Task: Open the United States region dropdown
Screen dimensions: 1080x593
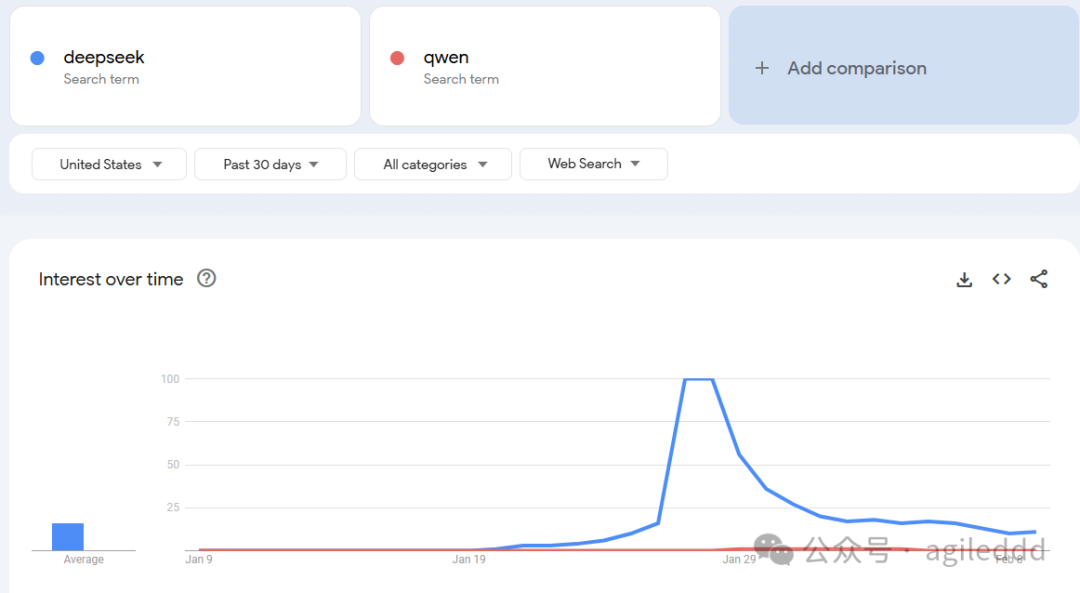Action: pyautogui.click(x=109, y=164)
